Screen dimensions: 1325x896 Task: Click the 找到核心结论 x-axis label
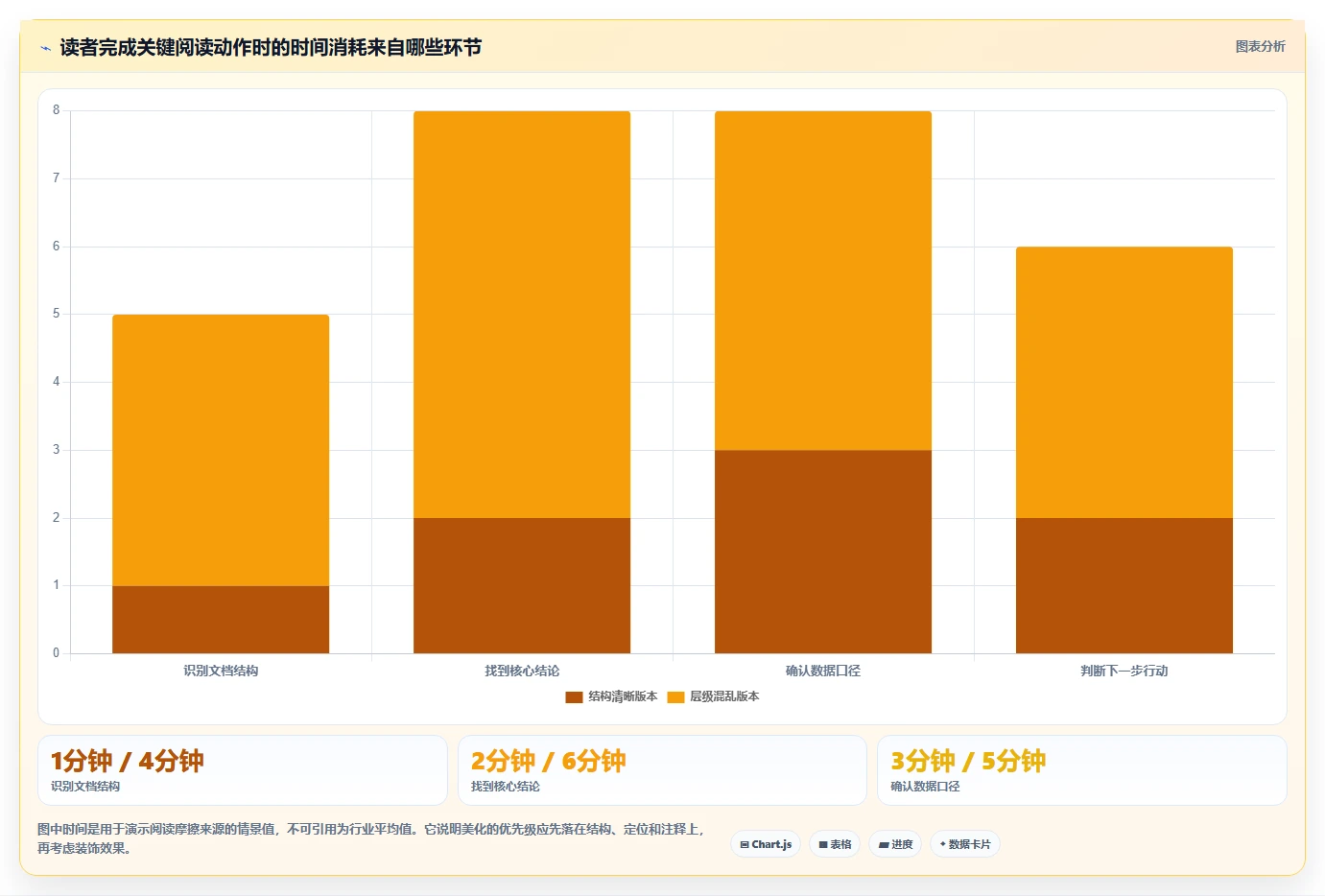point(522,671)
